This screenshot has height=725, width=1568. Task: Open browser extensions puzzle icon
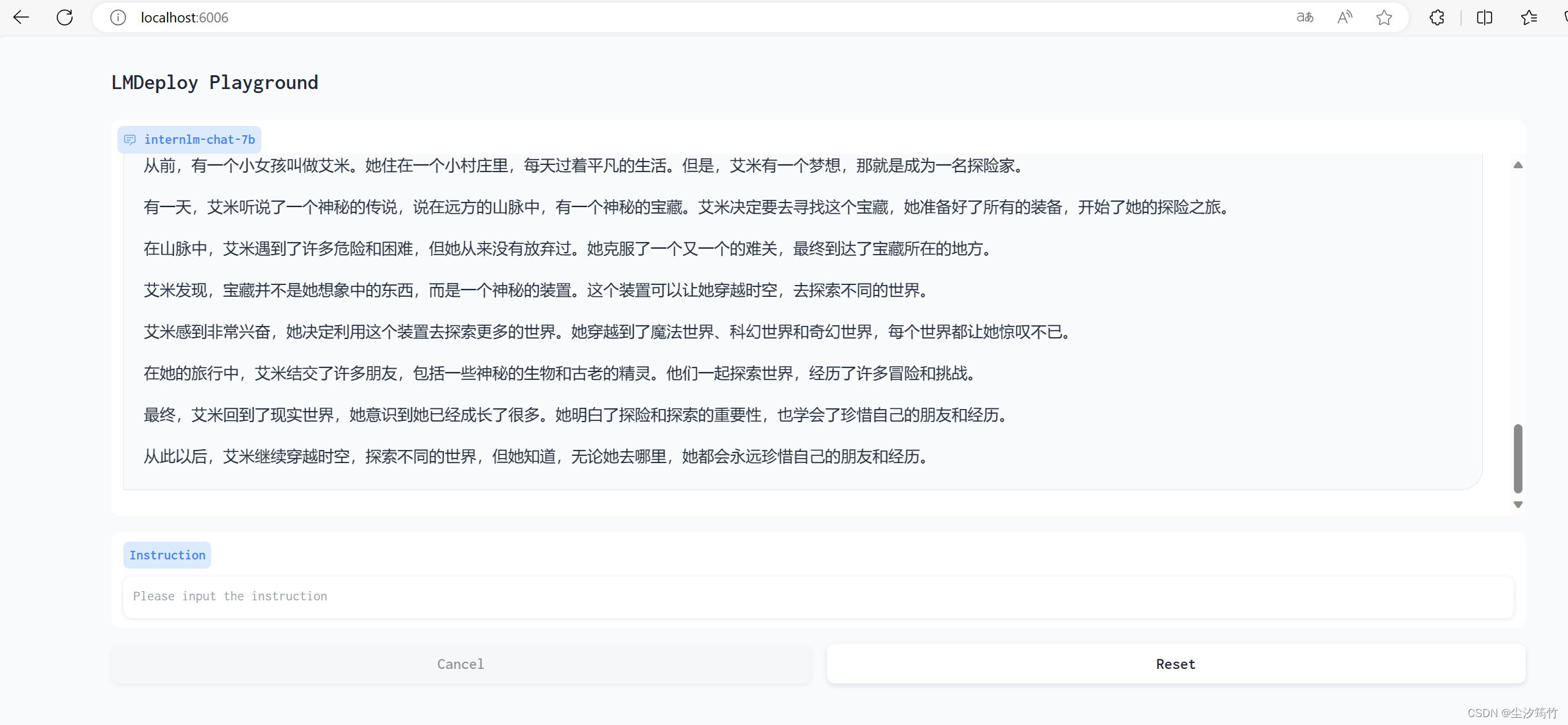click(x=1437, y=18)
